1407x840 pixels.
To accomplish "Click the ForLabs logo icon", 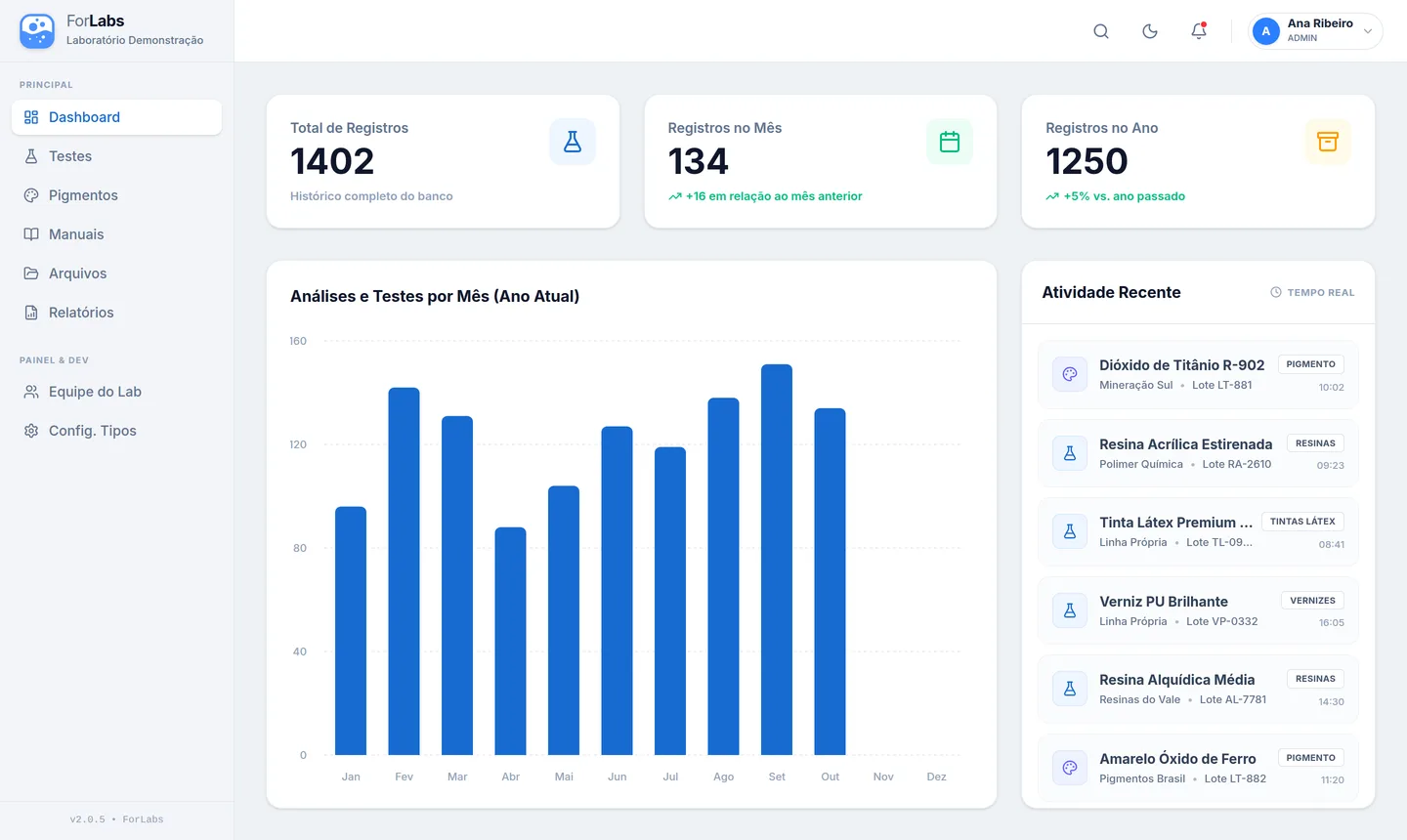I will pos(37,31).
